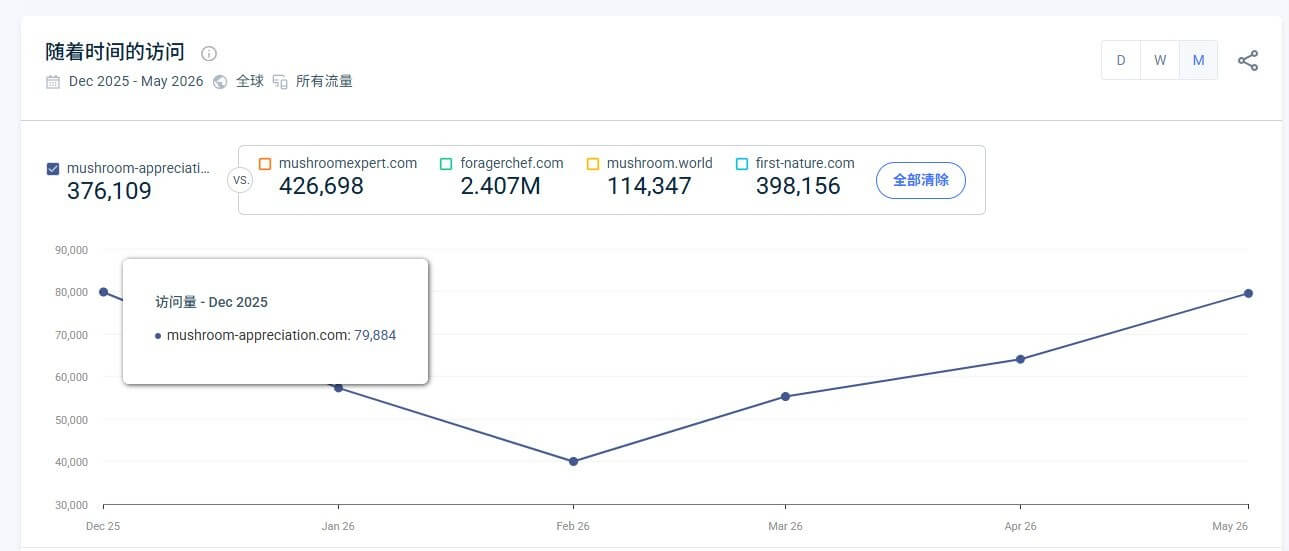Click the calendar icon before Dec 2025 - May 2026
Image resolution: width=1289 pixels, height=551 pixels.
[x=53, y=82]
